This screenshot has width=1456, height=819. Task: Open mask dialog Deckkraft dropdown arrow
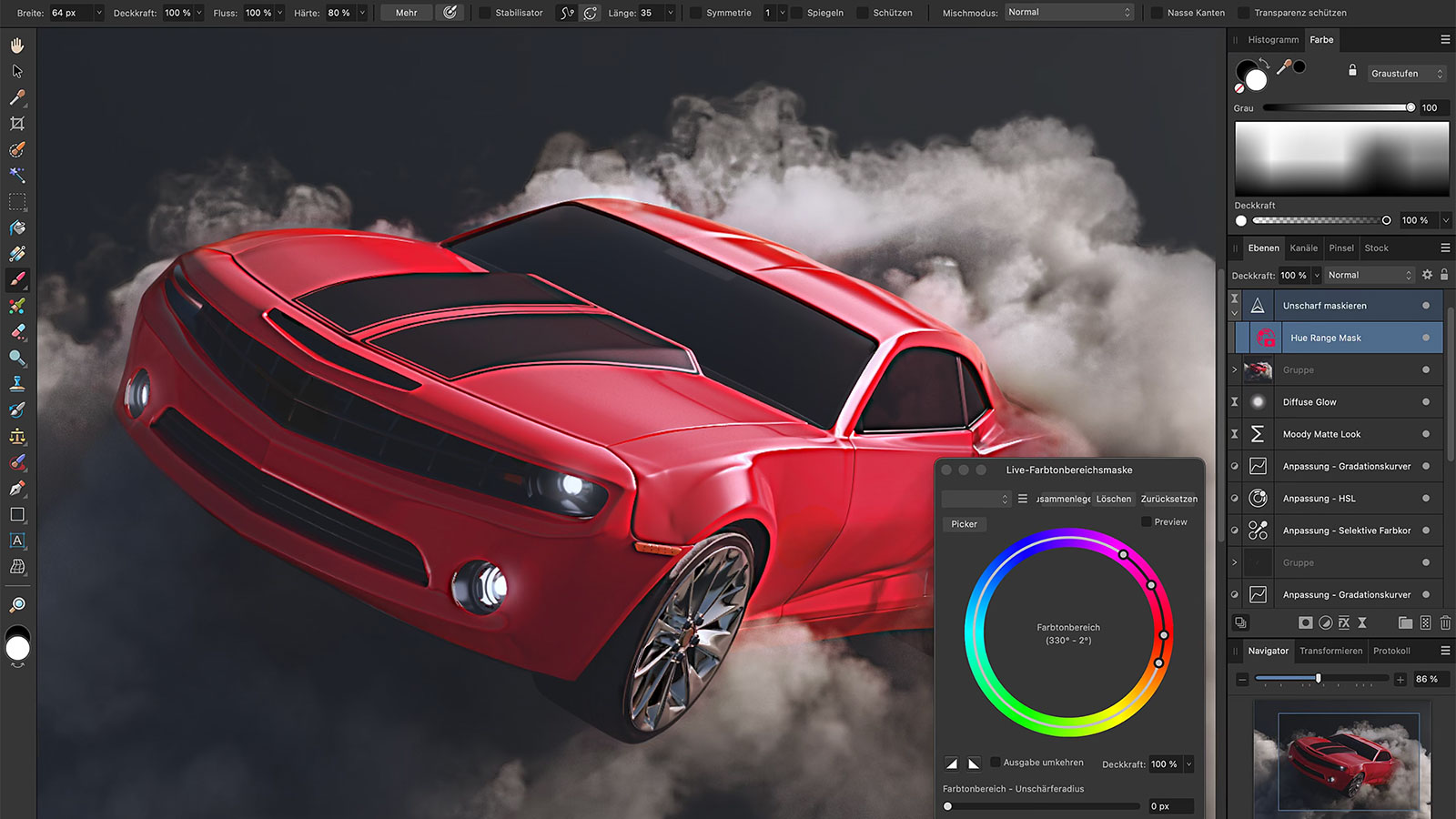1188,764
